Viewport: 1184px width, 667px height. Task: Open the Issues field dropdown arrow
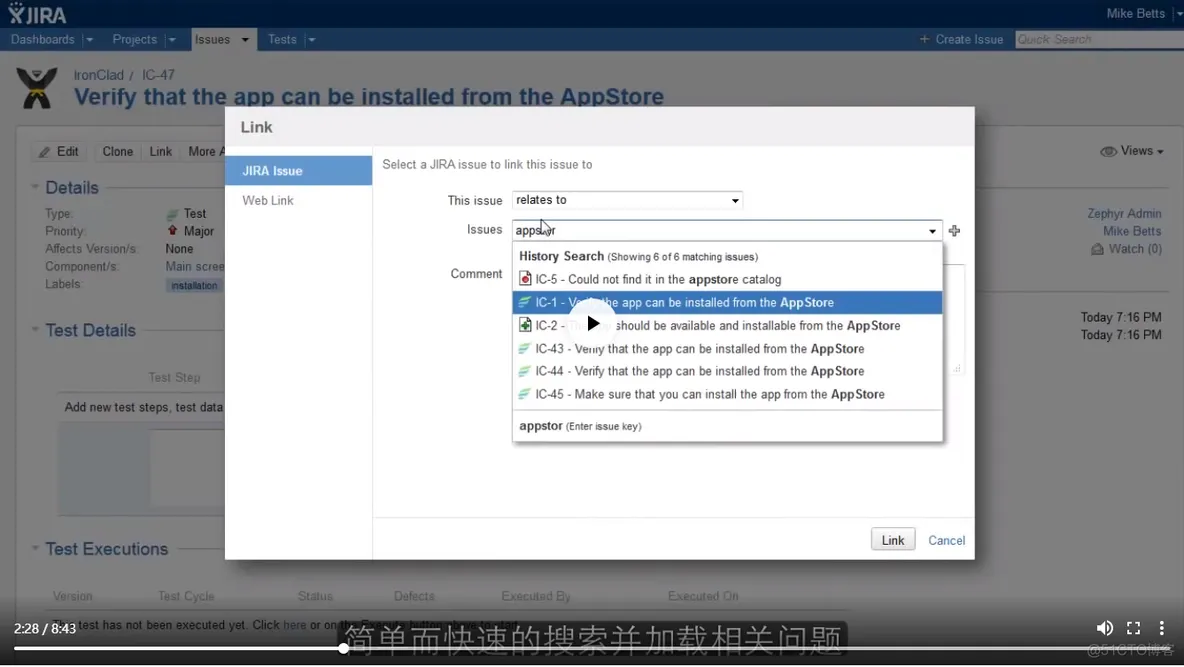(x=933, y=231)
